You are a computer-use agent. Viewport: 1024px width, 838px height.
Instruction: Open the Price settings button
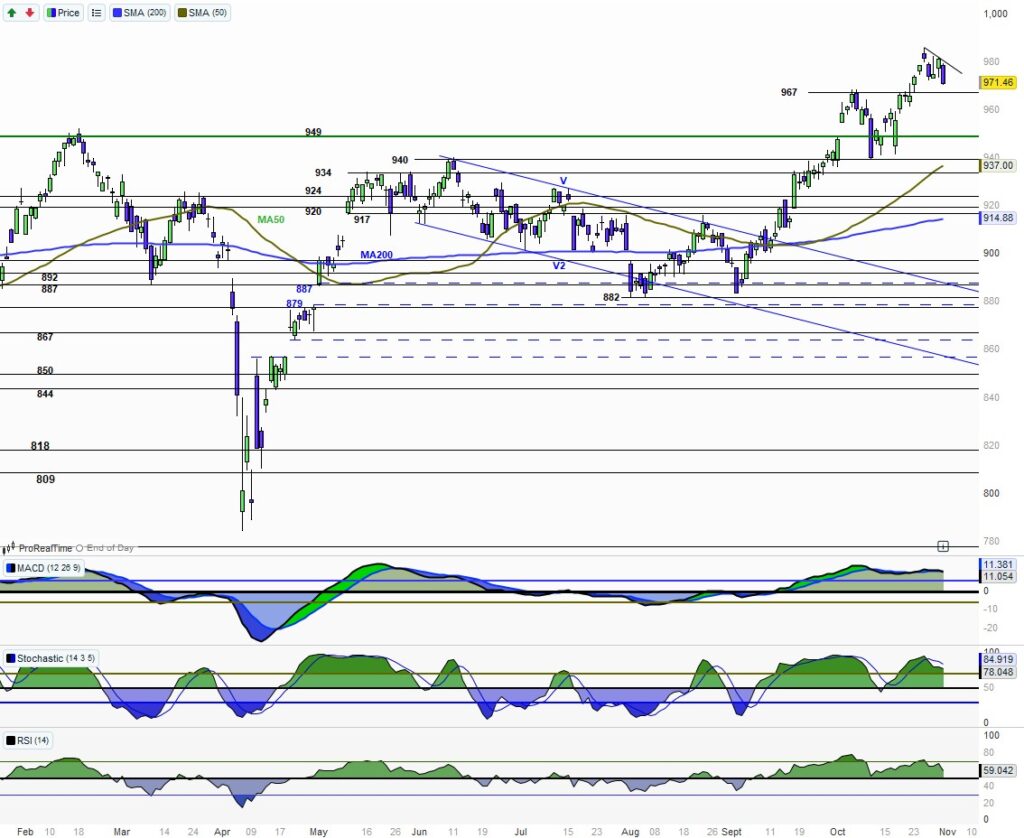click(64, 13)
